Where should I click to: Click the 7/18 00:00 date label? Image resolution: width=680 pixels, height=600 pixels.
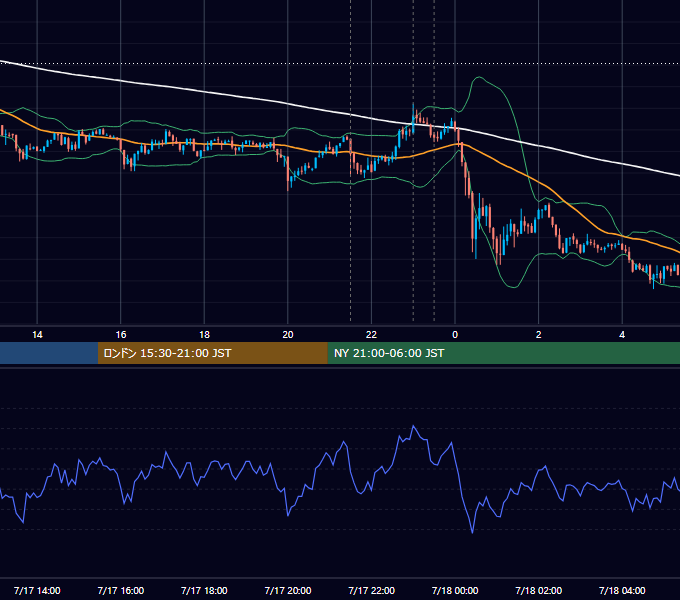pyautogui.click(x=455, y=590)
